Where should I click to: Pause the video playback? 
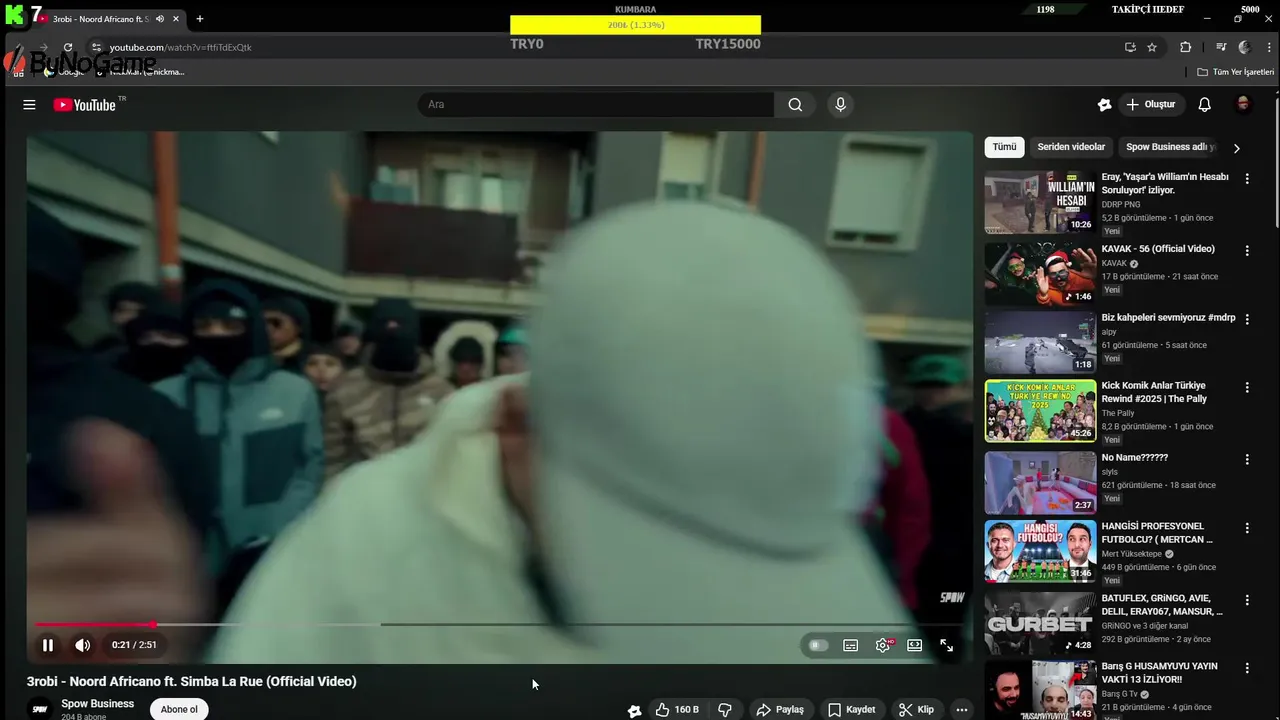pyautogui.click(x=47, y=645)
